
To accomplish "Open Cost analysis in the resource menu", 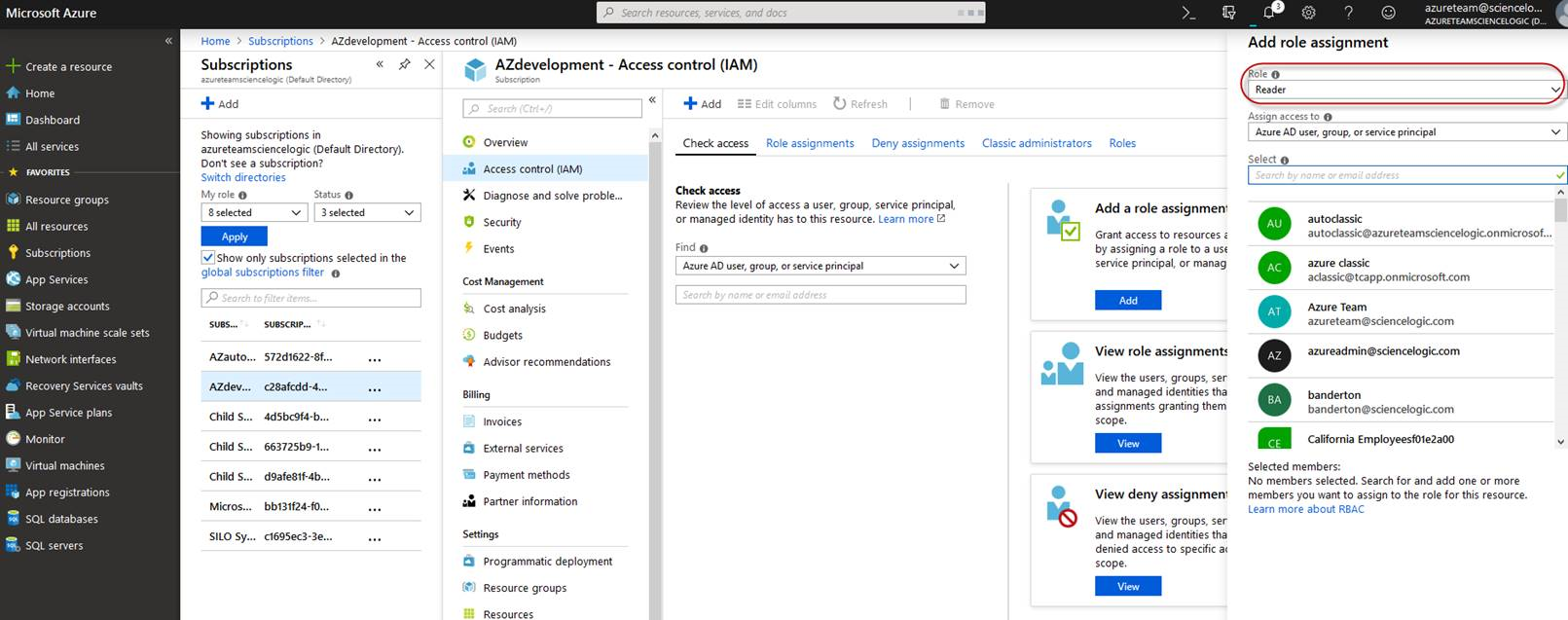I will 514,309.
